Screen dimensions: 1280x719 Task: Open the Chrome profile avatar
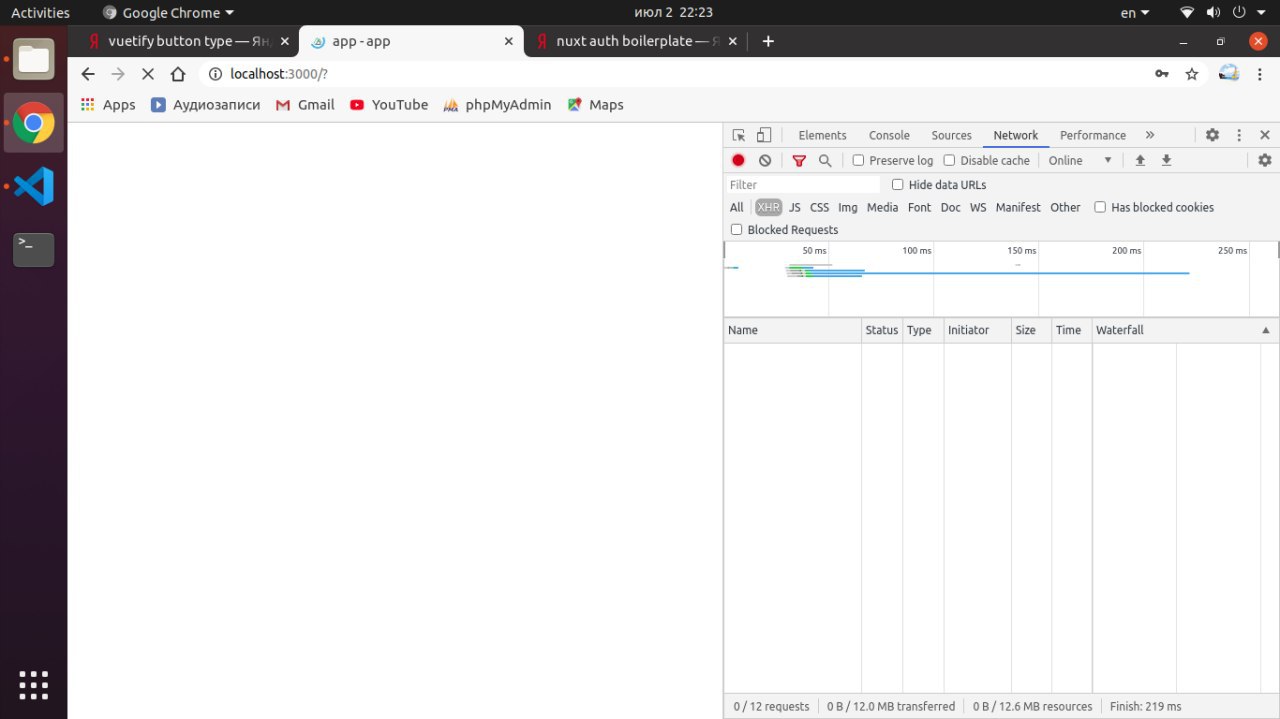point(1229,73)
